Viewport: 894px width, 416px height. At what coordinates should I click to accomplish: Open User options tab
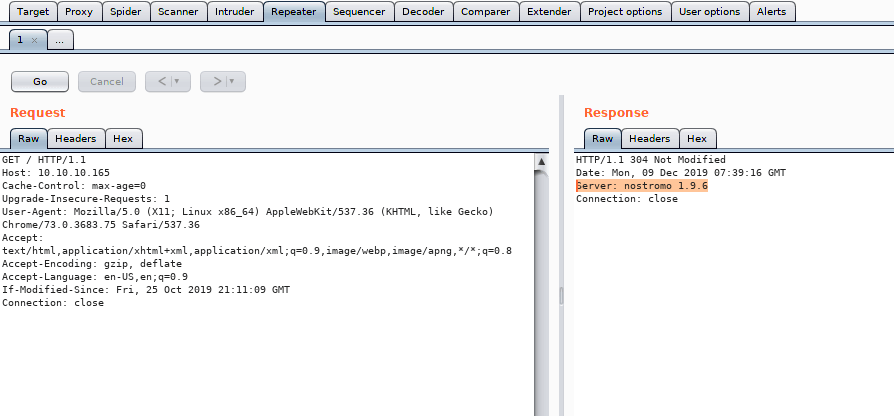709,11
